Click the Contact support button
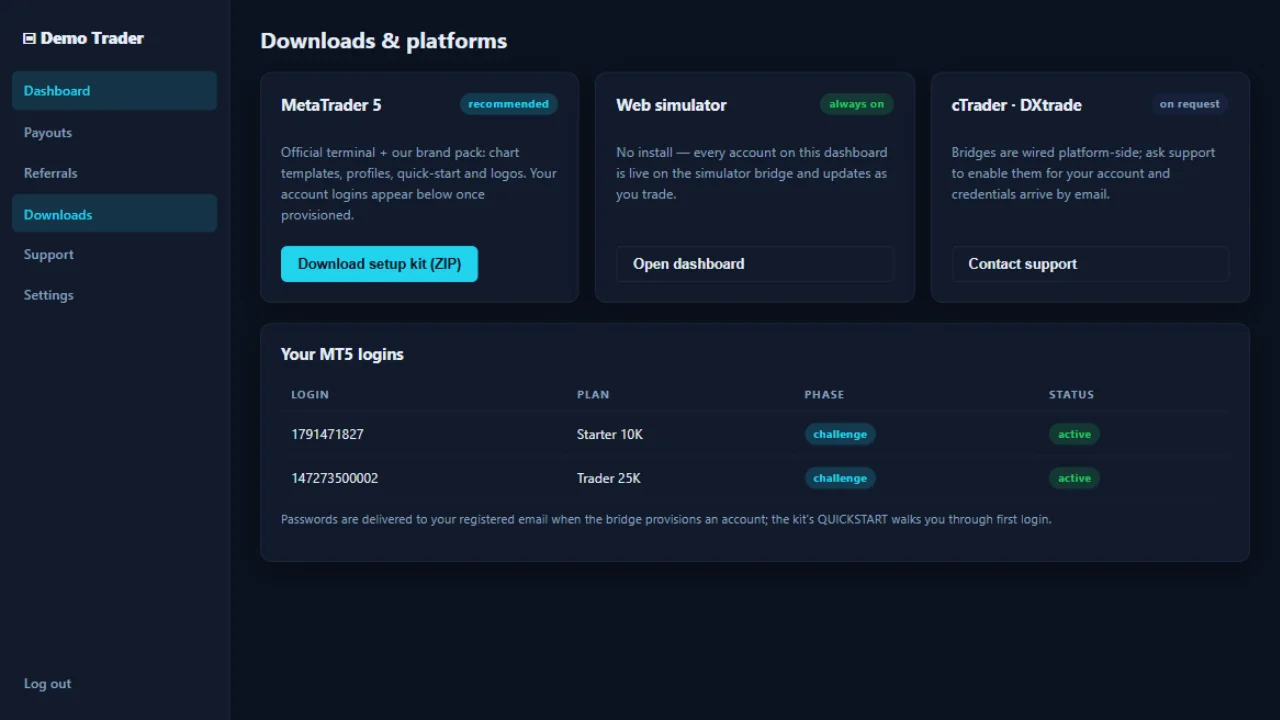 (1090, 264)
